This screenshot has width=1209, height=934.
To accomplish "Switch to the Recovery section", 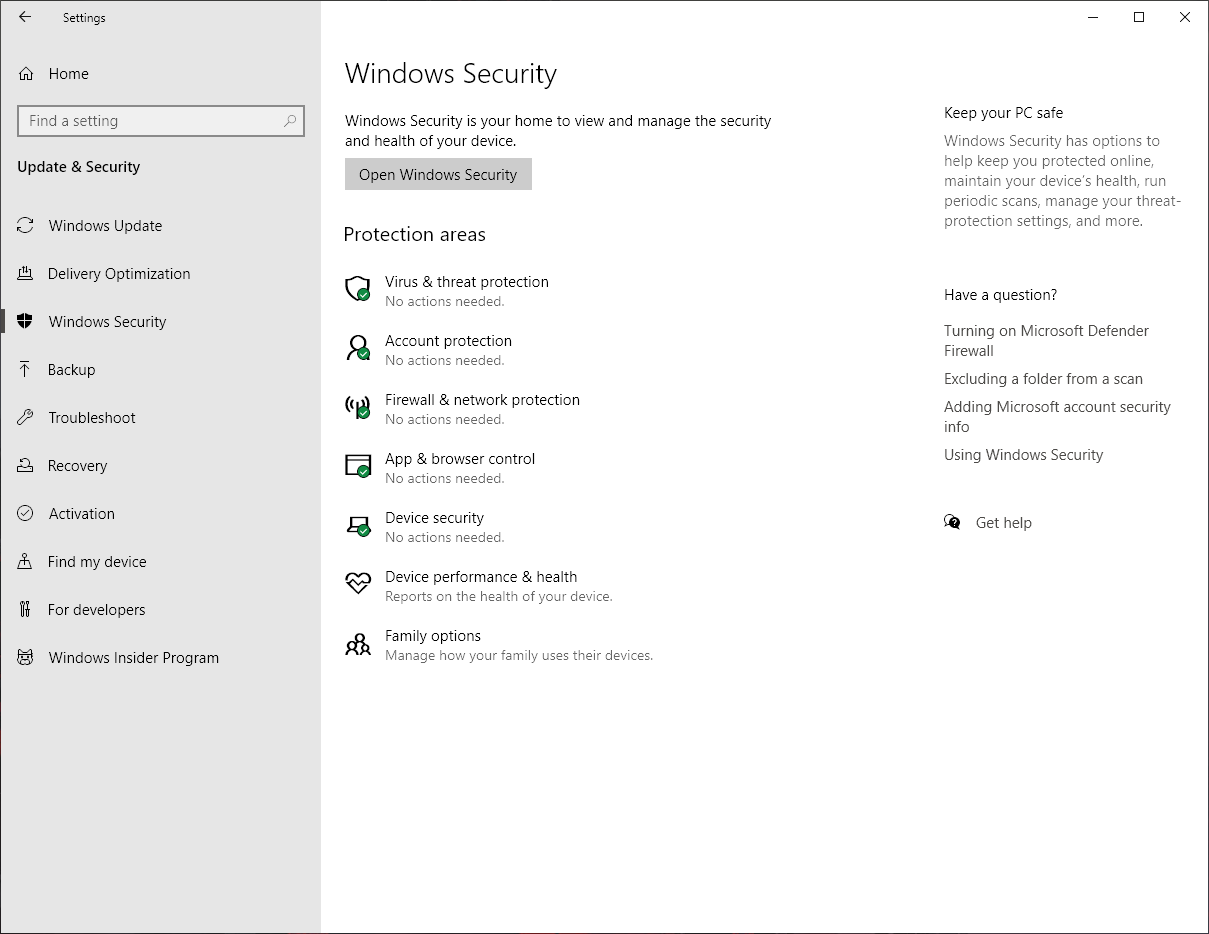I will 160,466.
